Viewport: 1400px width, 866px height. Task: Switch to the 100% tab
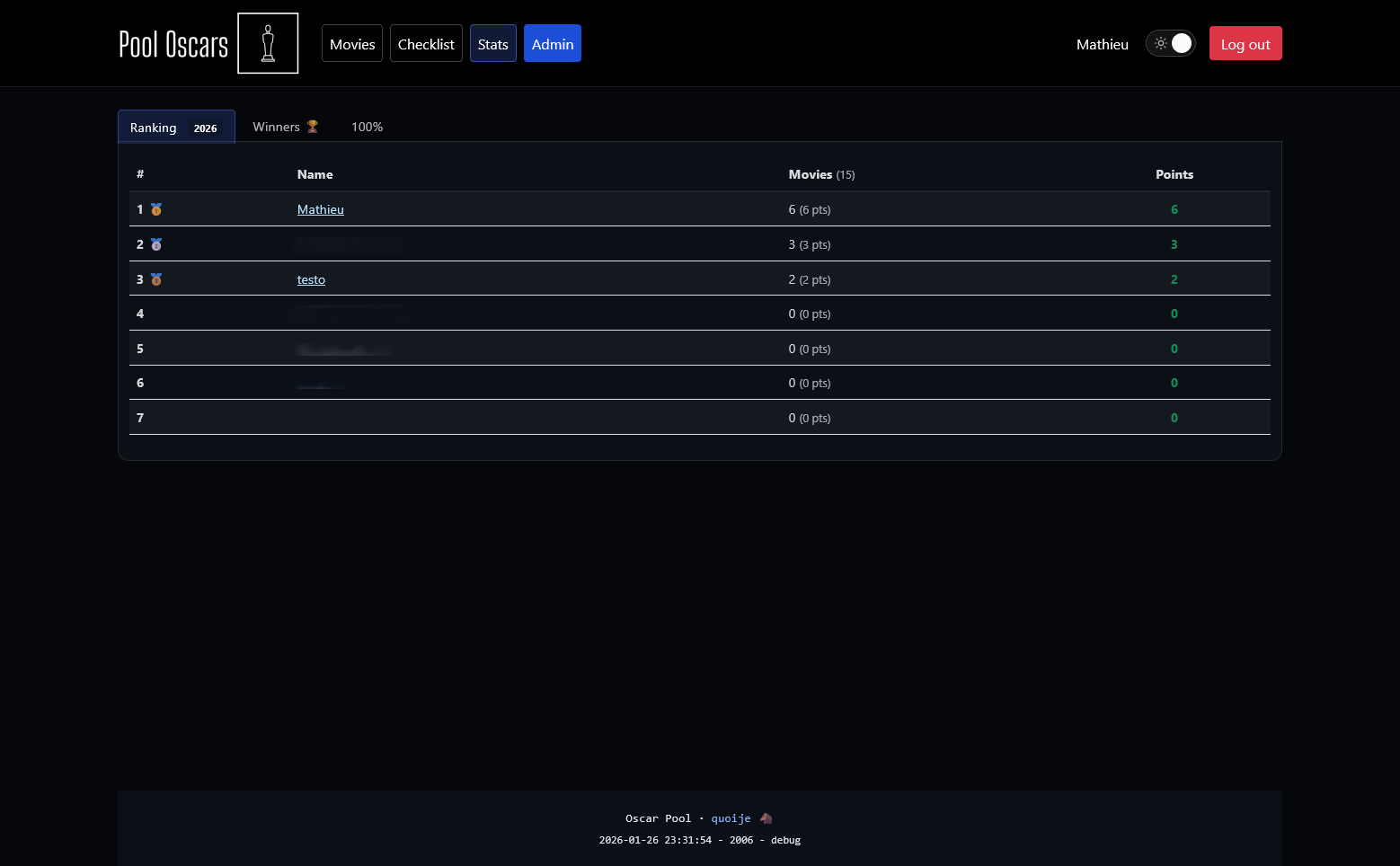point(367,127)
